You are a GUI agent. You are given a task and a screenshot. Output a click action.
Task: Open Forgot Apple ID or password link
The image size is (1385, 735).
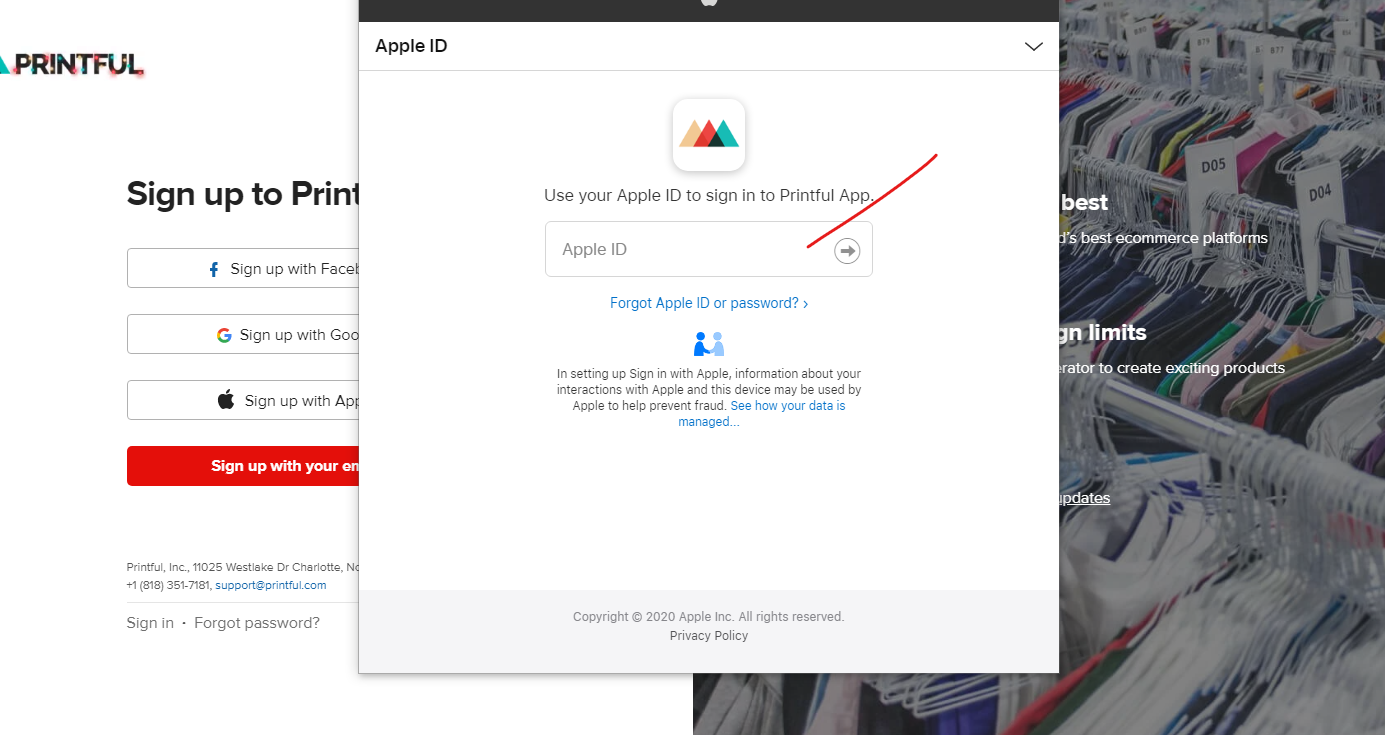click(709, 303)
